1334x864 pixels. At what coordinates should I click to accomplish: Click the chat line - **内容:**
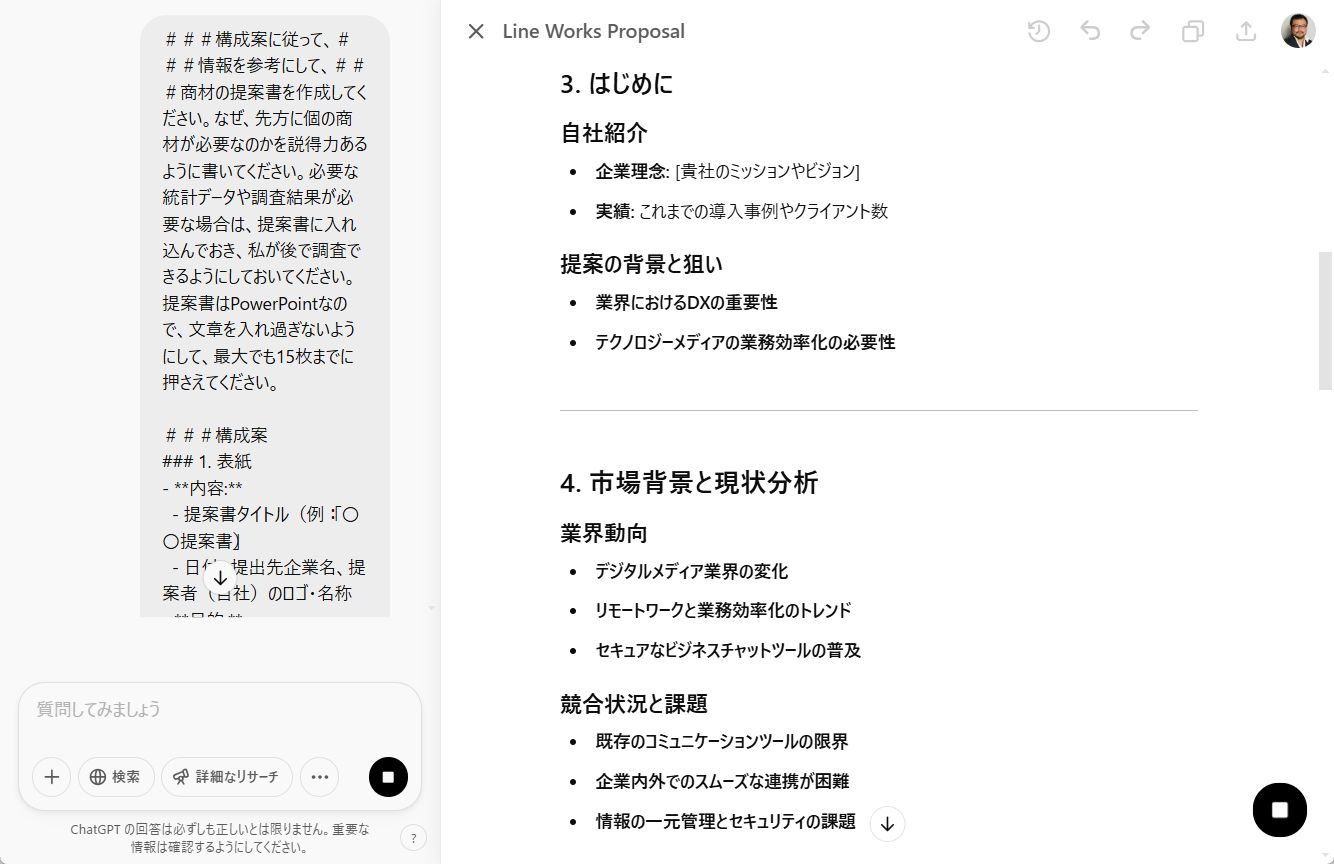pos(202,488)
